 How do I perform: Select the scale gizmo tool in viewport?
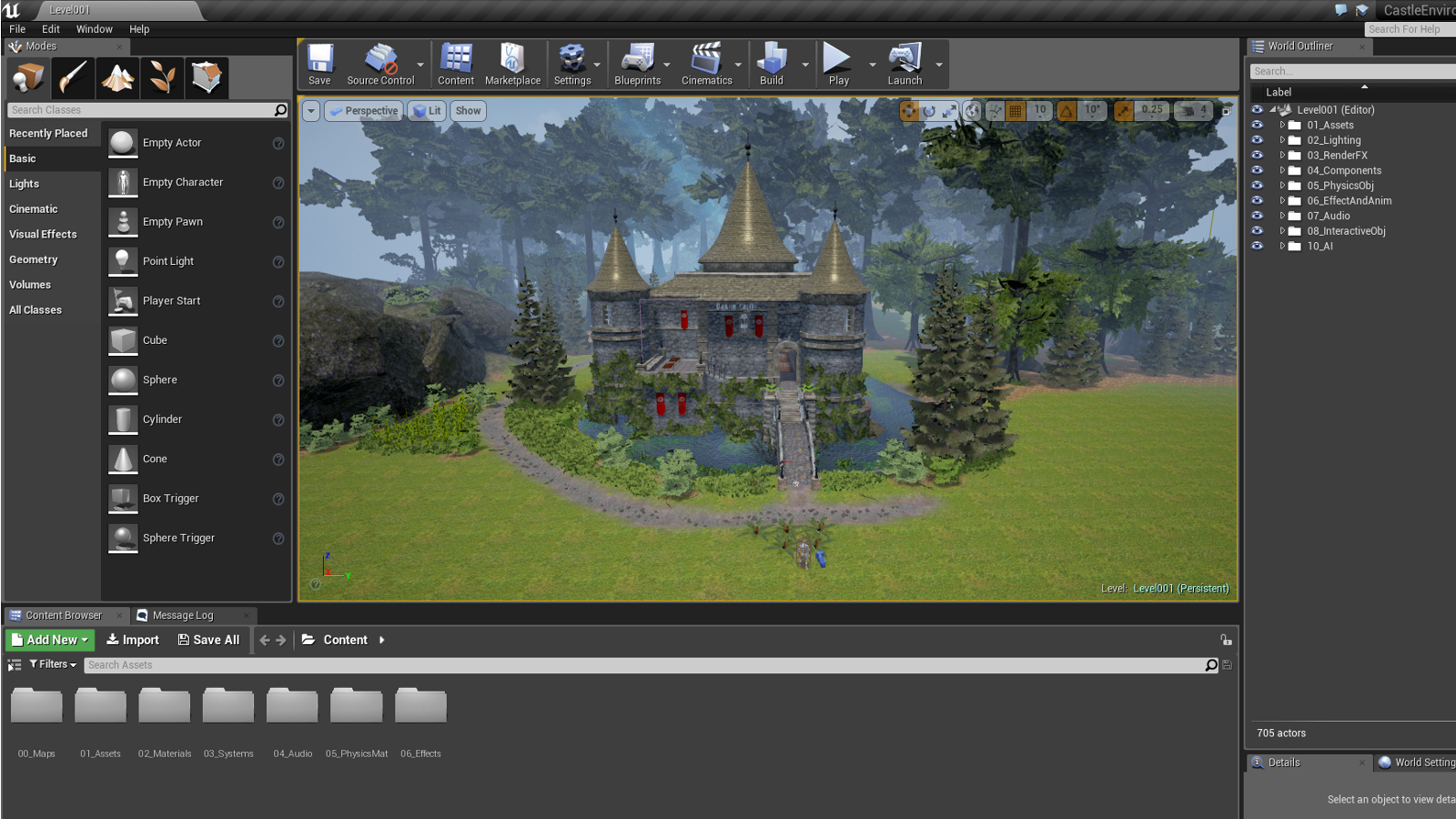coord(949,111)
